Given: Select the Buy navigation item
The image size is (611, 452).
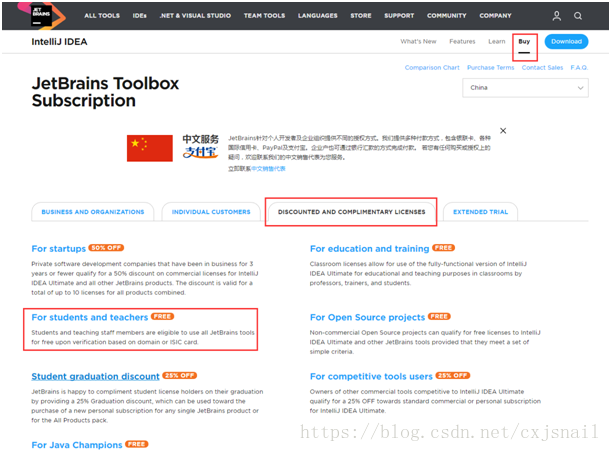Looking at the screenshot, I should tap(524, 41).
